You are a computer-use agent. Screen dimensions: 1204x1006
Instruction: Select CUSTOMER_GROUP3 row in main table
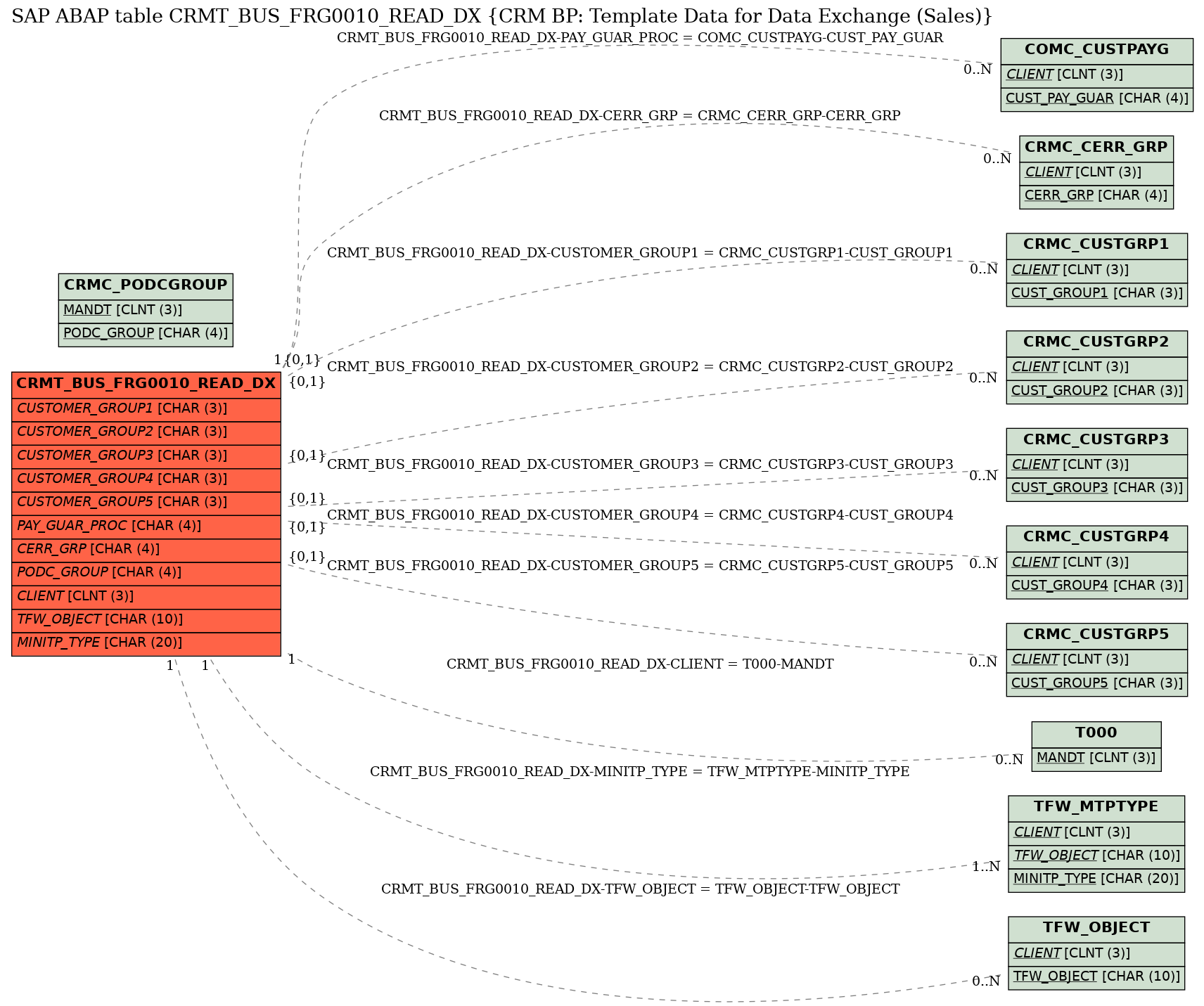tap(146, 456)
